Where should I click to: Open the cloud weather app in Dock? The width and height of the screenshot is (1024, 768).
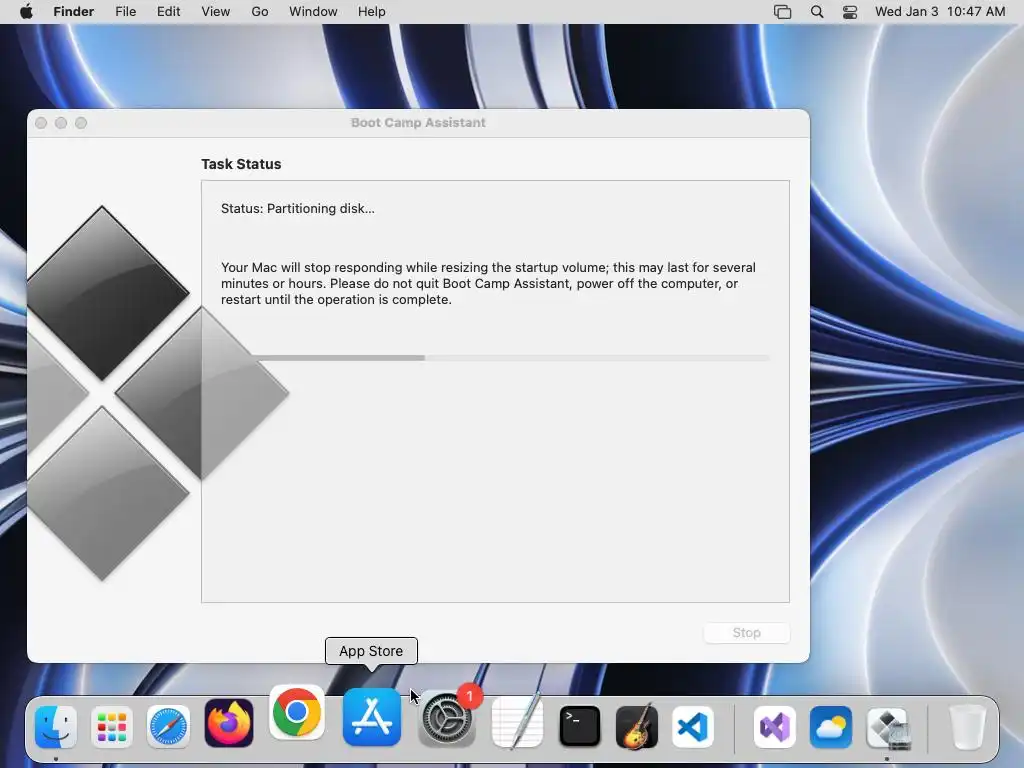click(x=831, y=726)
